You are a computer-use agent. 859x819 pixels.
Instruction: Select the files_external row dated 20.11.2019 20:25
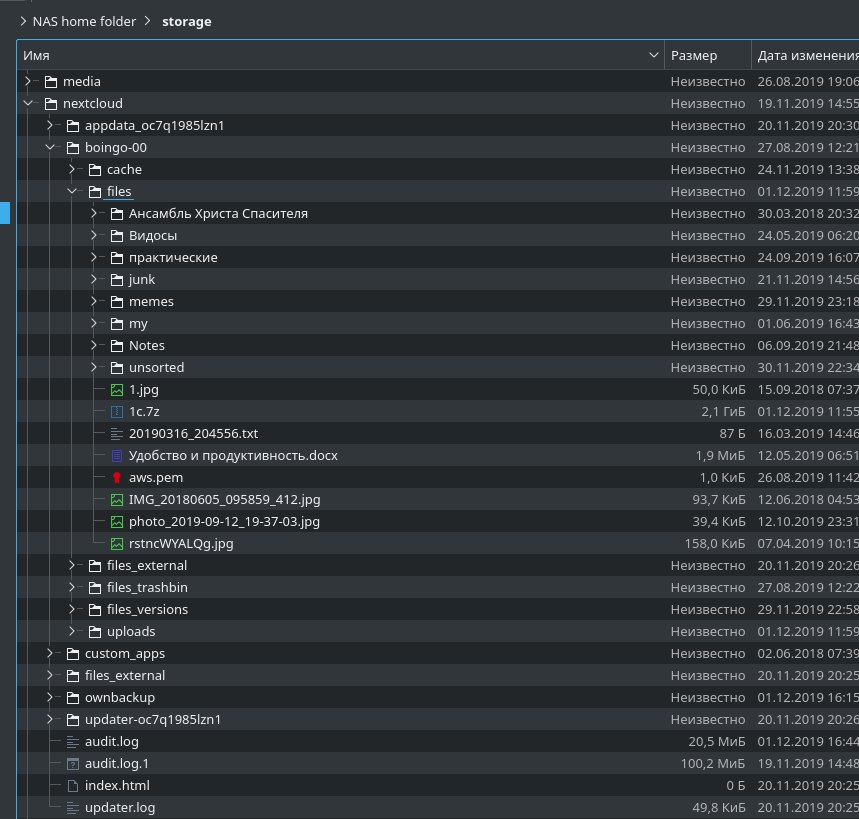pos(438,675)
